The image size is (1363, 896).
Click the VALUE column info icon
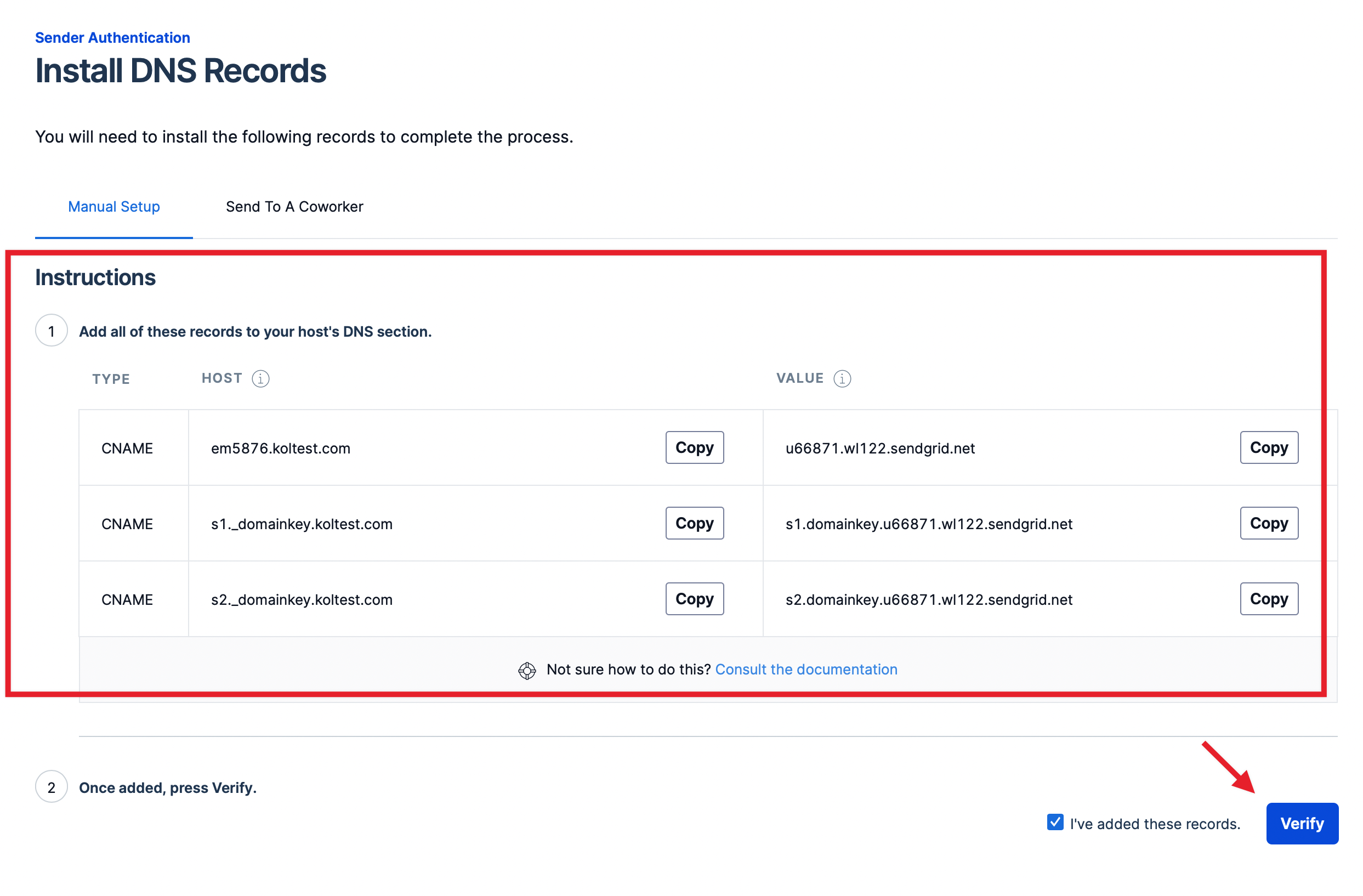842,379
